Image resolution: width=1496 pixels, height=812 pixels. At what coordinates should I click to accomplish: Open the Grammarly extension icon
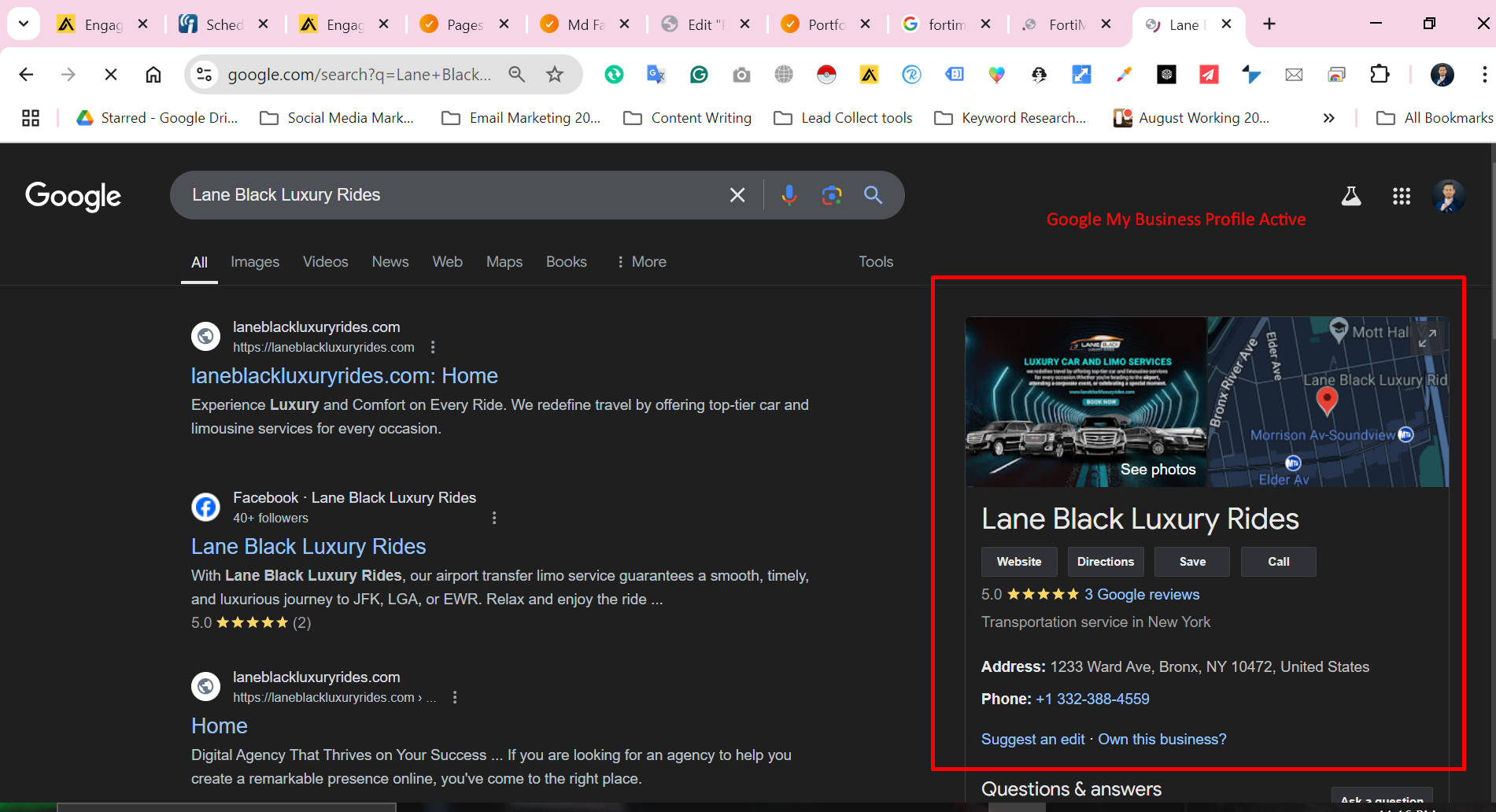[699, 75]
